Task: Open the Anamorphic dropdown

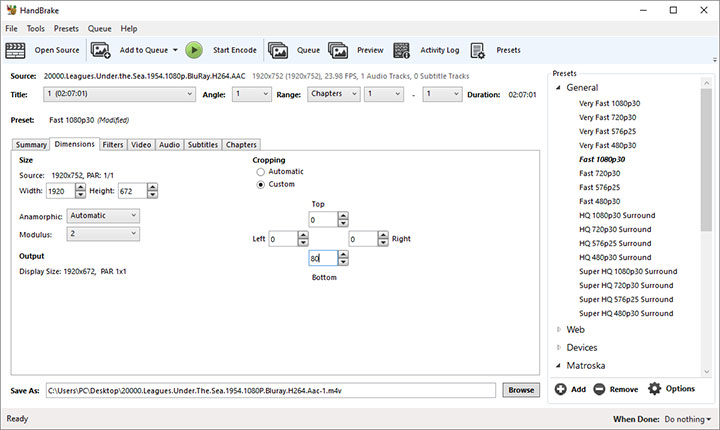Action: pos(103,216)
